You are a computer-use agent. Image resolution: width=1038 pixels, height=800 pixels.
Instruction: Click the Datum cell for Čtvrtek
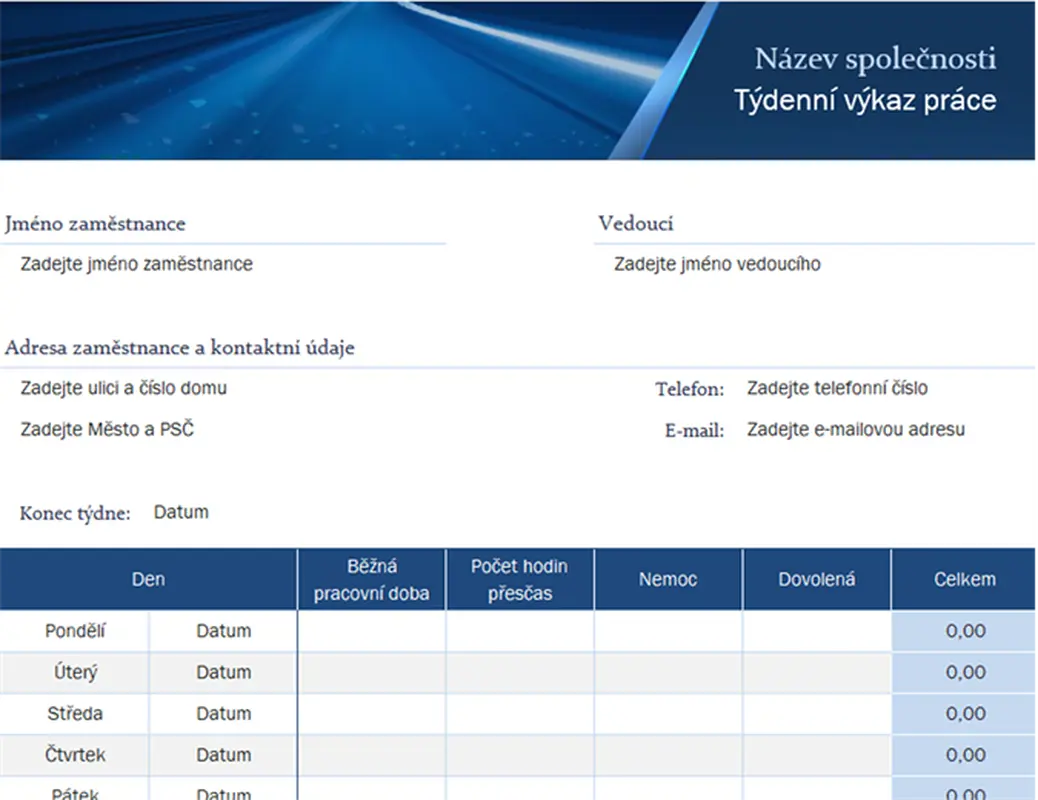[221, 755]
